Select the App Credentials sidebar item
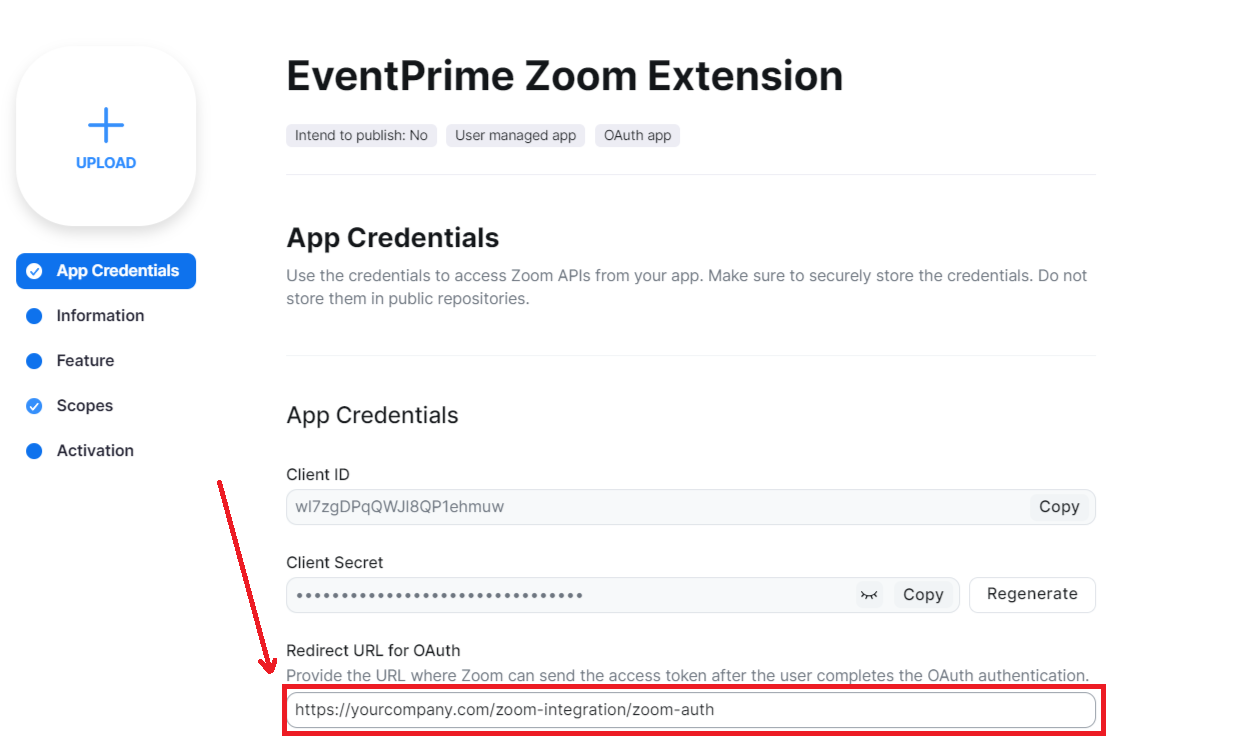The width and height of the screenshot is (1233, 752). tap(105, 270)
